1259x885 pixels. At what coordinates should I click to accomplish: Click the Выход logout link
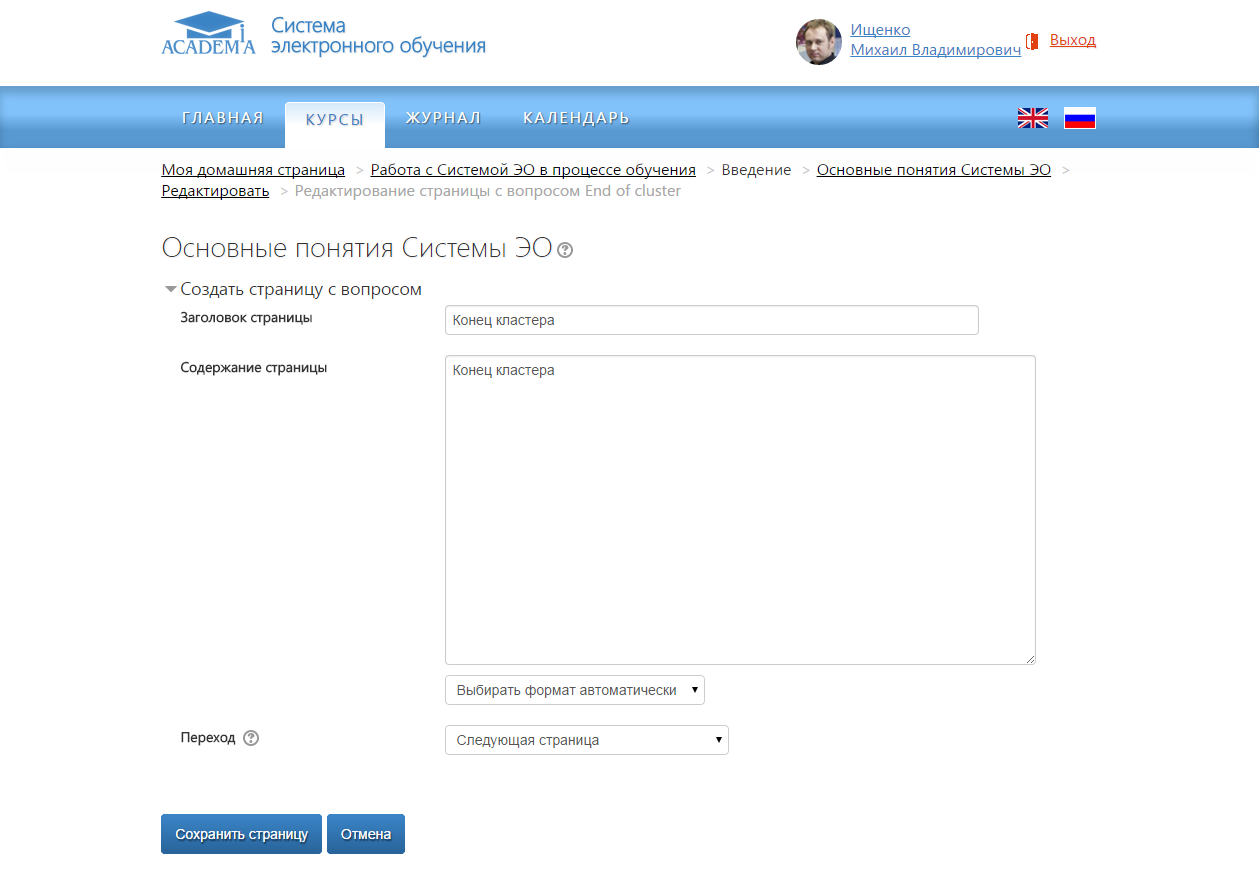pyautogui.click(x=1072, y=40)
